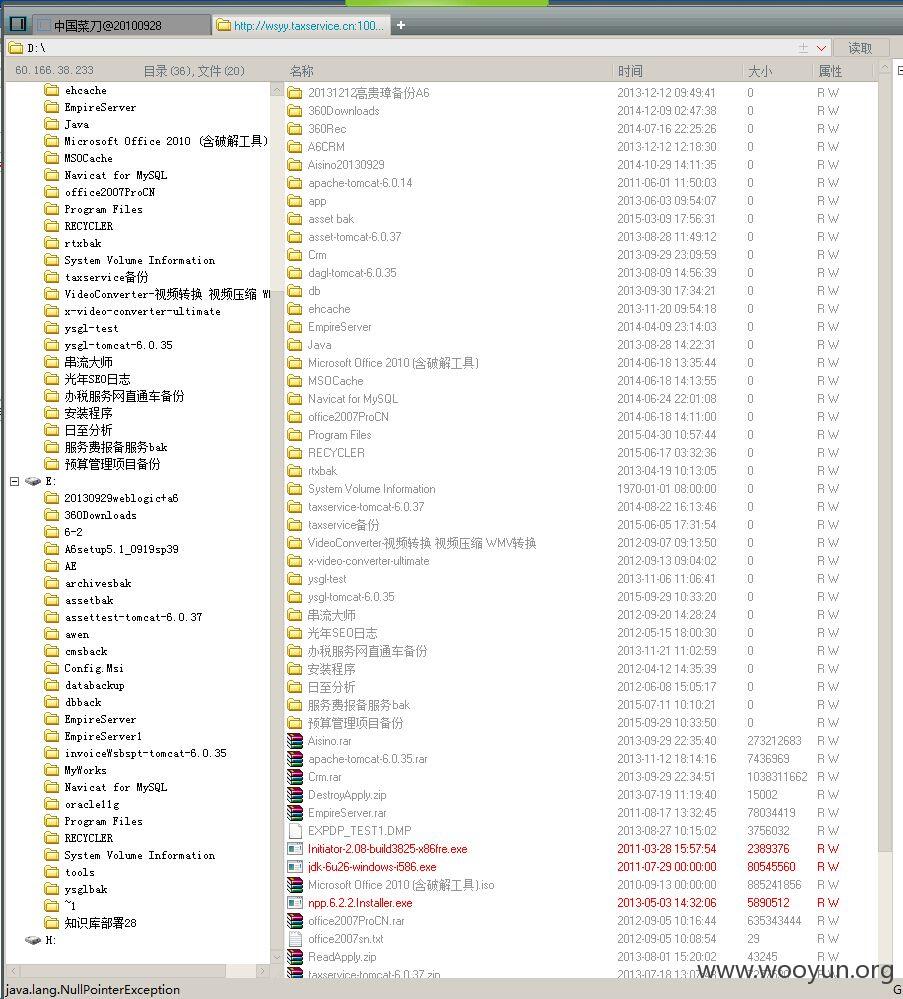Screen dimensions: 903x999
Task: Click the panel layout icon at top-left
Action: click(x=18, y=24)
